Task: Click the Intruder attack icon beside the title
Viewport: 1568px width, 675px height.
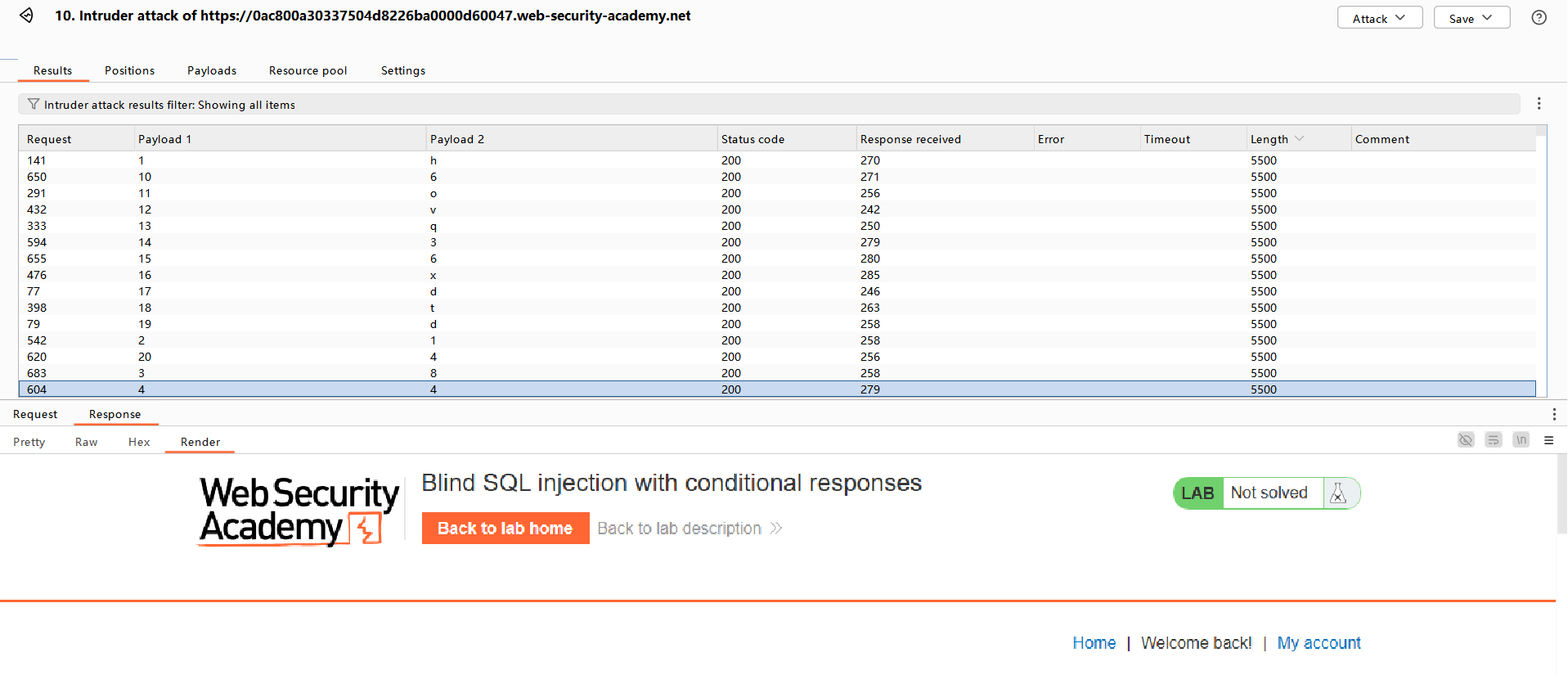Action: (27, 16)
